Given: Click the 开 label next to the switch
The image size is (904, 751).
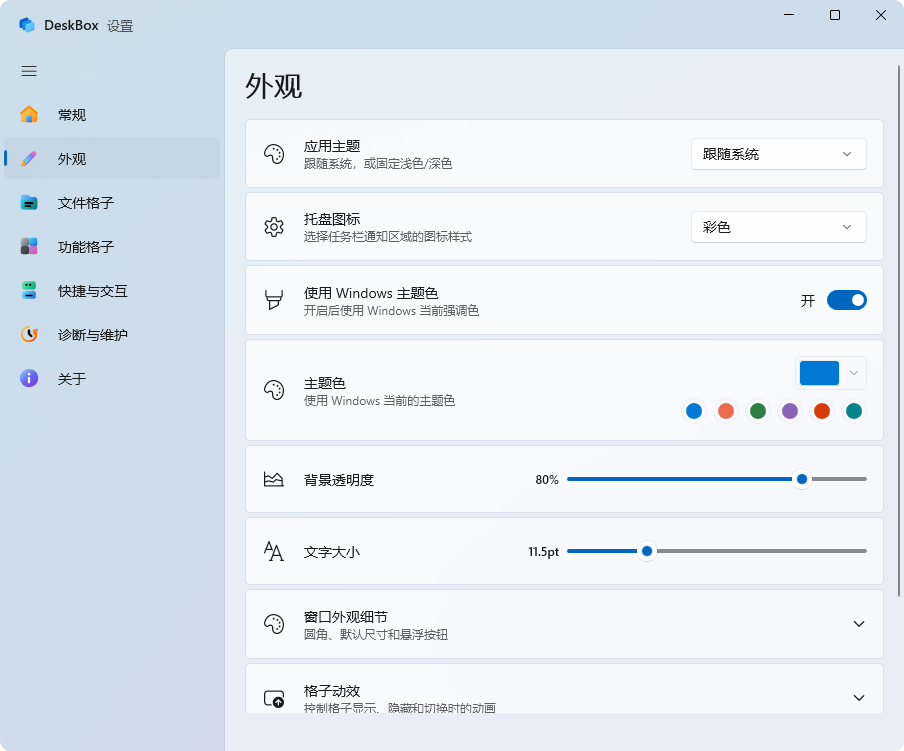Looking at the screenshot, I should (808, 300).
